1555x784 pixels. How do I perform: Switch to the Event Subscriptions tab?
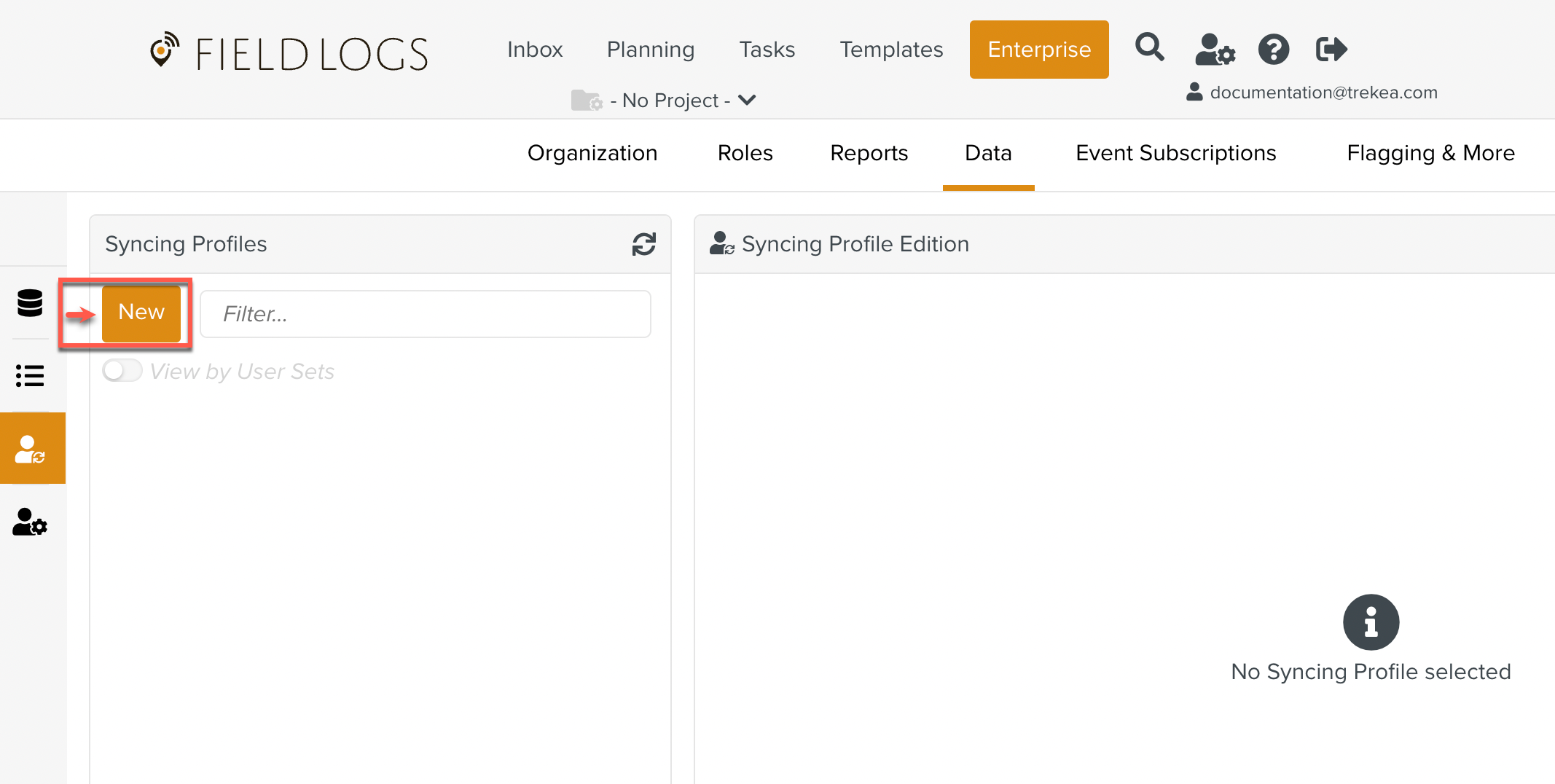click(1175, 153)
